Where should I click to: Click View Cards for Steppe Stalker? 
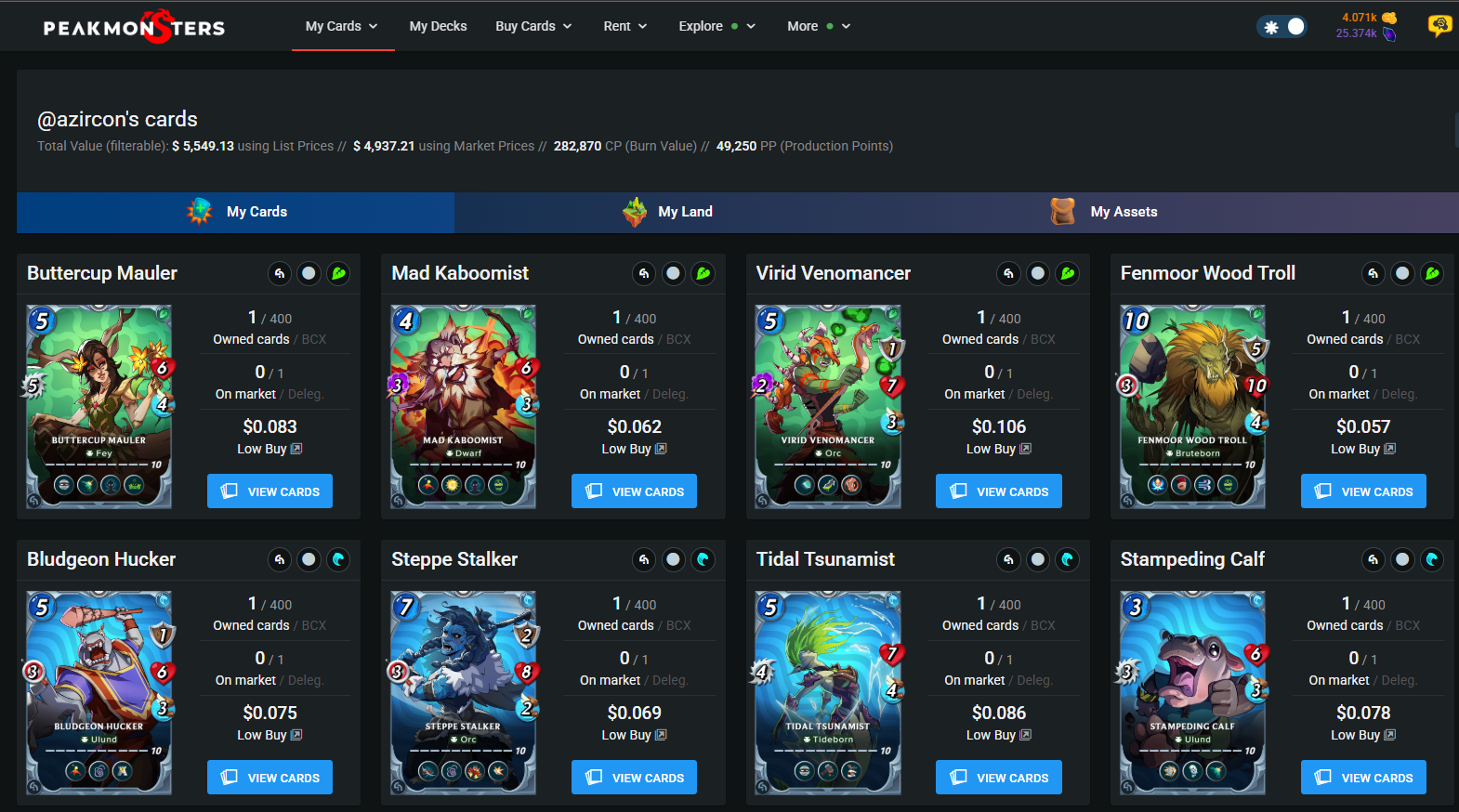click(634, 778)
